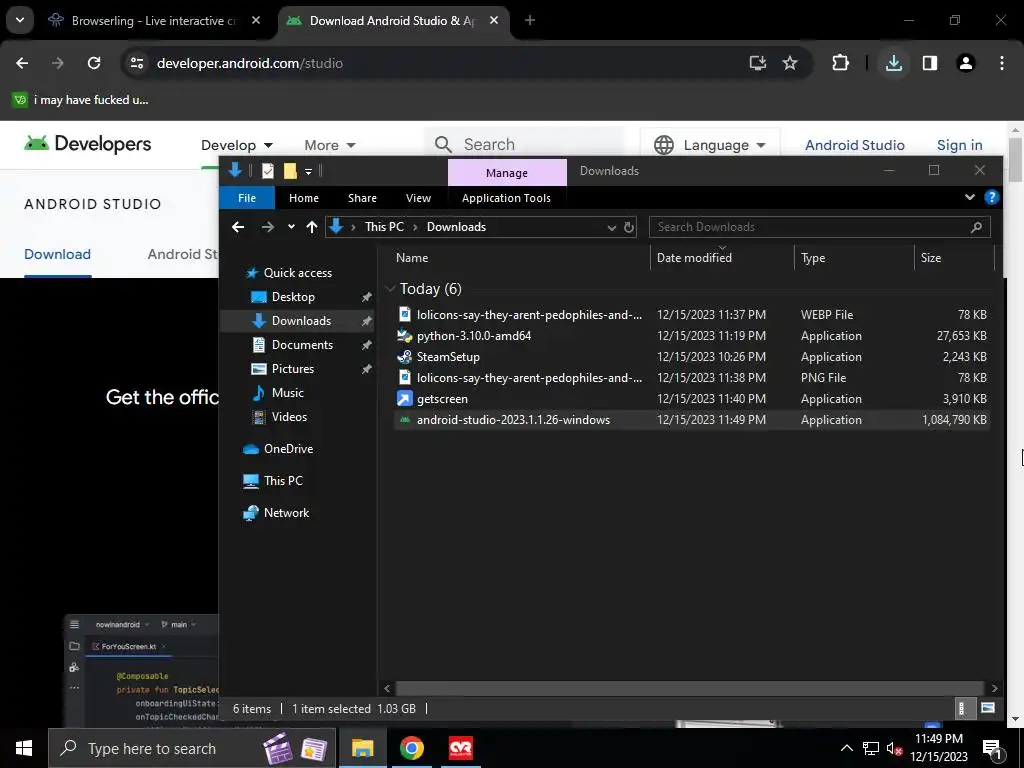The height and width of the screenshot is (768, 1024).
Task: Toggle Chrome's side panel icon
Action: click(x=929, y=63)
